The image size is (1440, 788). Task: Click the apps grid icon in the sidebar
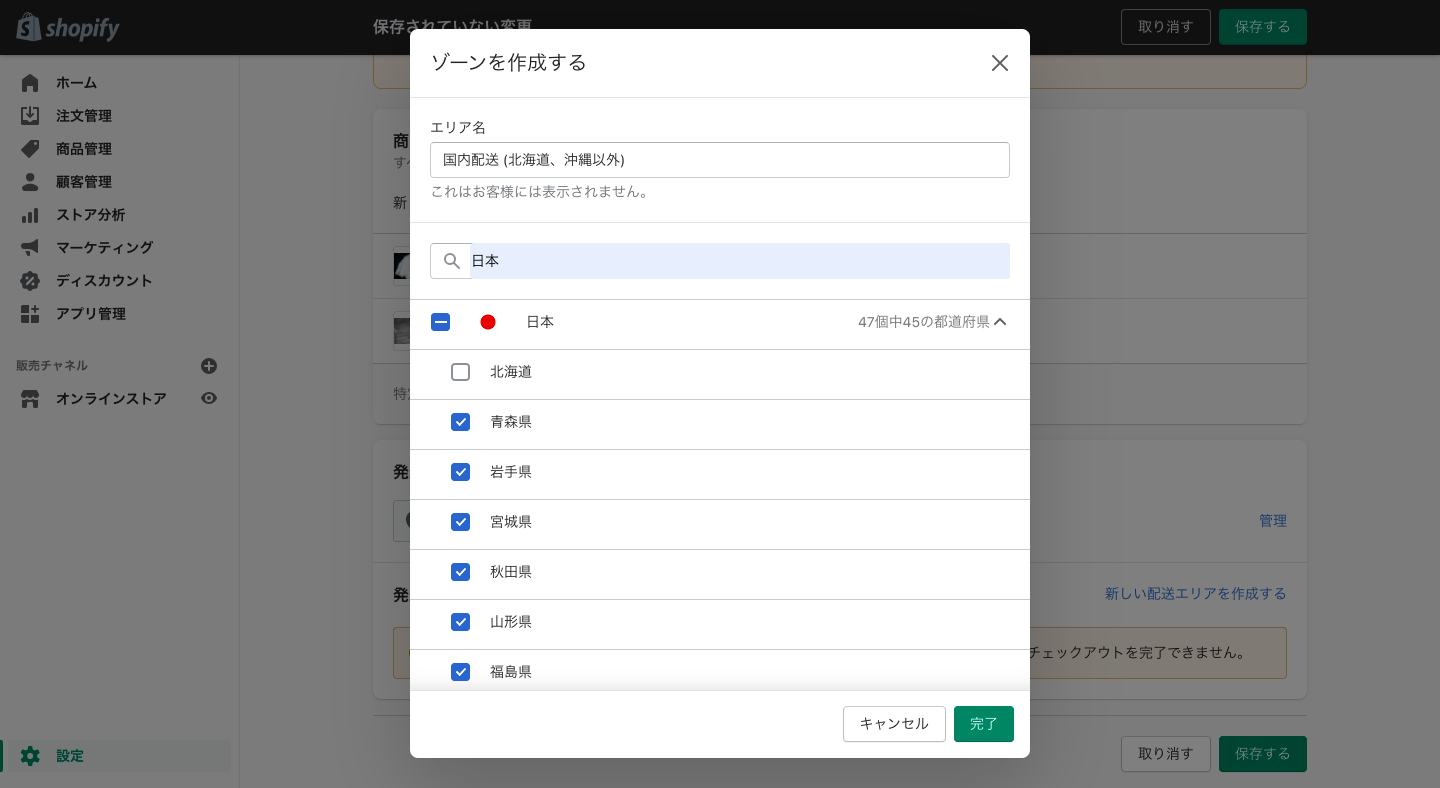point(30,313)
